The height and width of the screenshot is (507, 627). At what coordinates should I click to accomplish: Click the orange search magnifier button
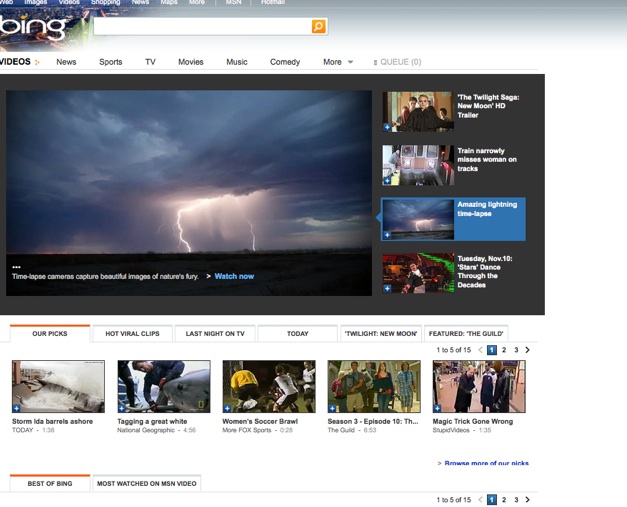pos(318,27)
